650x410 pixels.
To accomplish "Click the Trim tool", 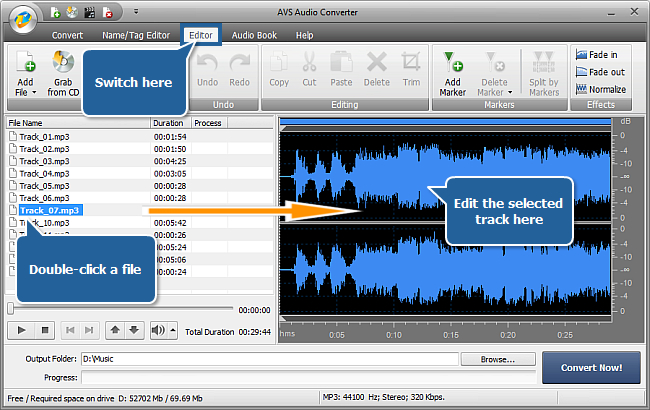I will (x=411, y=70).
